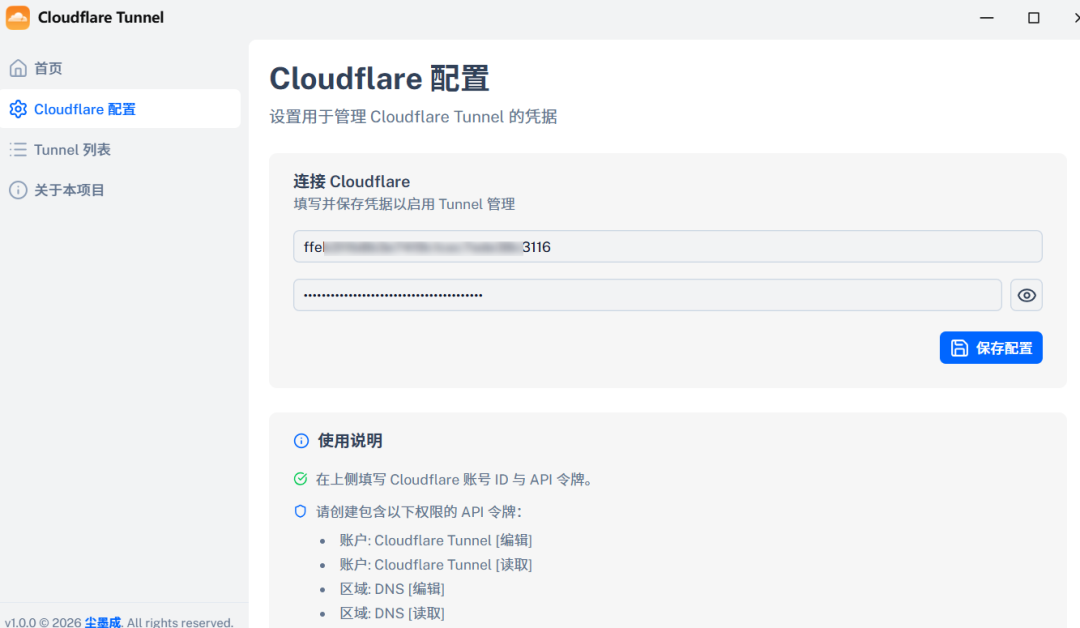Select the Cloudflare 配置 sidebar item
Image resolution: width=1080 pixels, height=628 pixels.
click(85, 109)
